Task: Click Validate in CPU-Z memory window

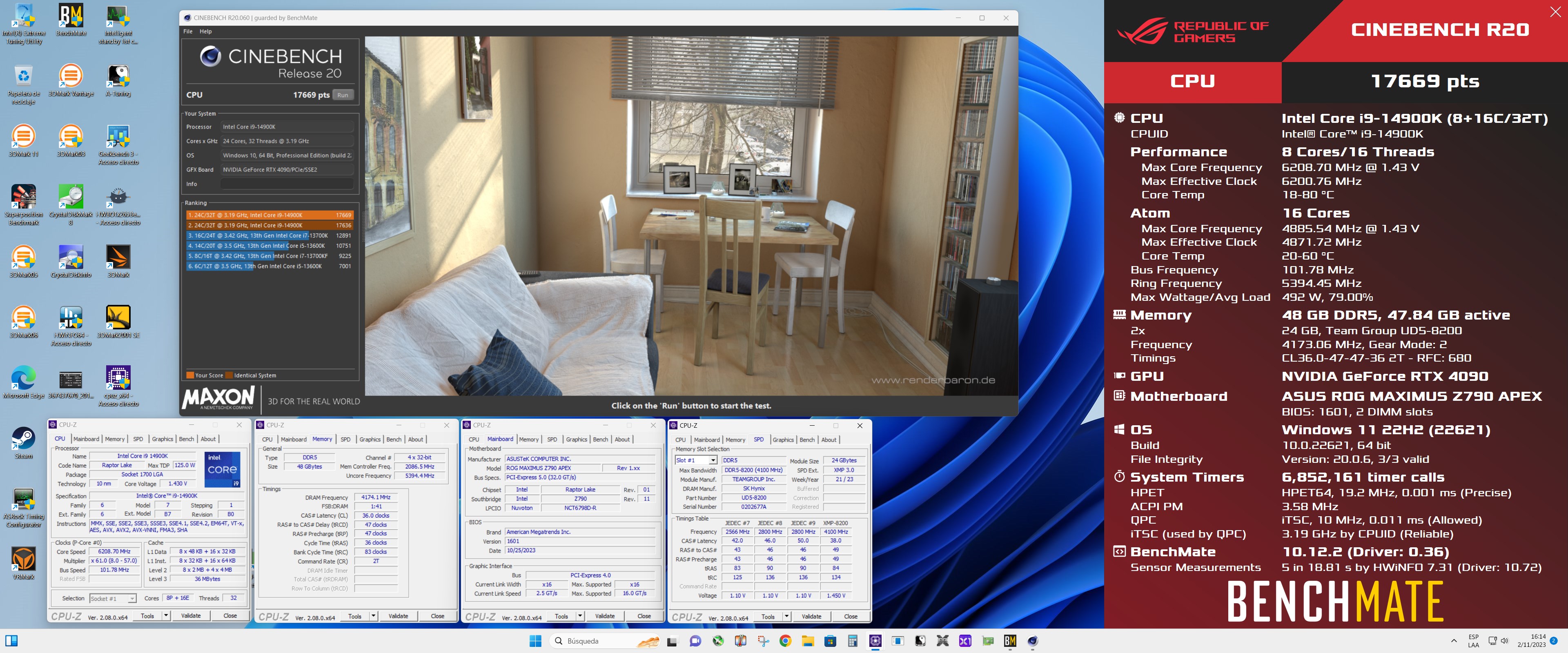Action: click(398, 617)
